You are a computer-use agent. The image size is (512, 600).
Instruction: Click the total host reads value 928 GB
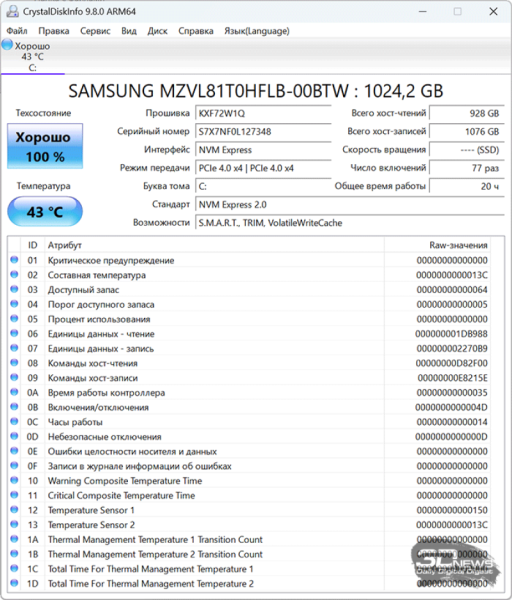pos(467,113)
